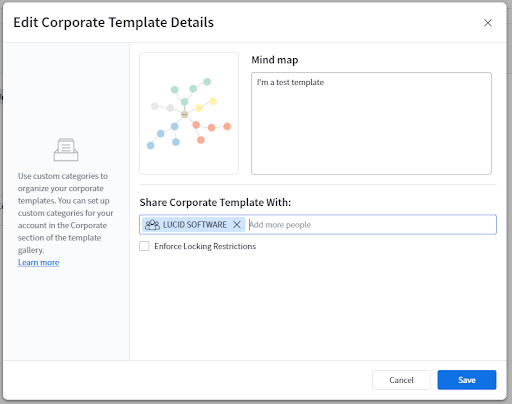The width and height of the screenshot is (512, 404).
Task: Click the bottom-left blue node in mind map preview
Action: pyautogui.click(x=151, y=145)
